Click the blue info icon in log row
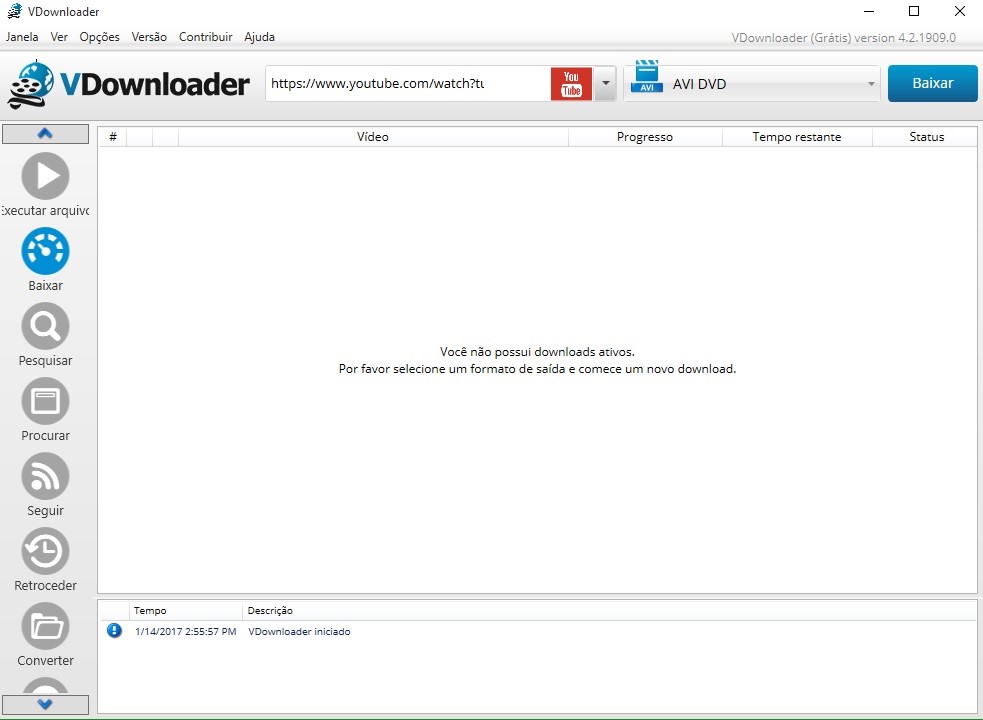Screen dimensions: 983x720 [114, 630]
